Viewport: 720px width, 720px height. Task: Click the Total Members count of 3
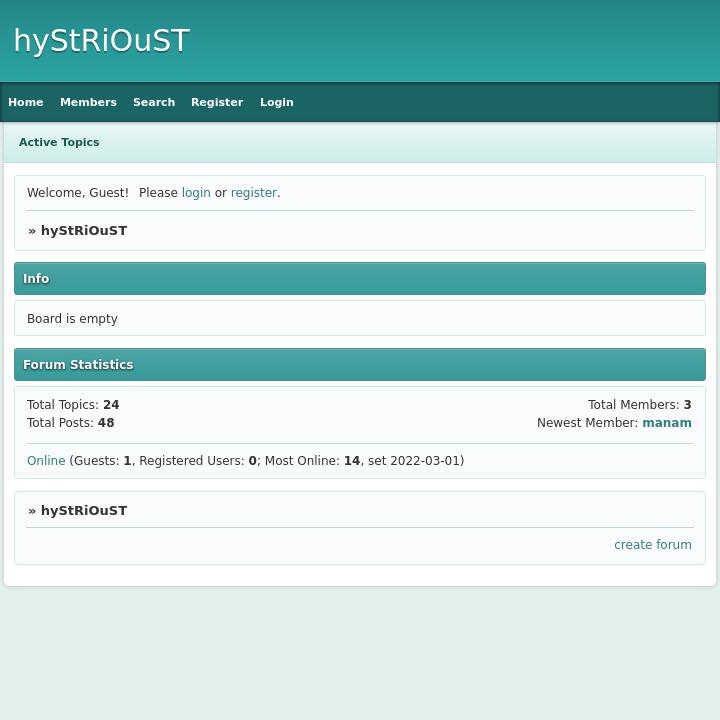pyautogui.click(x=687, y=405)
